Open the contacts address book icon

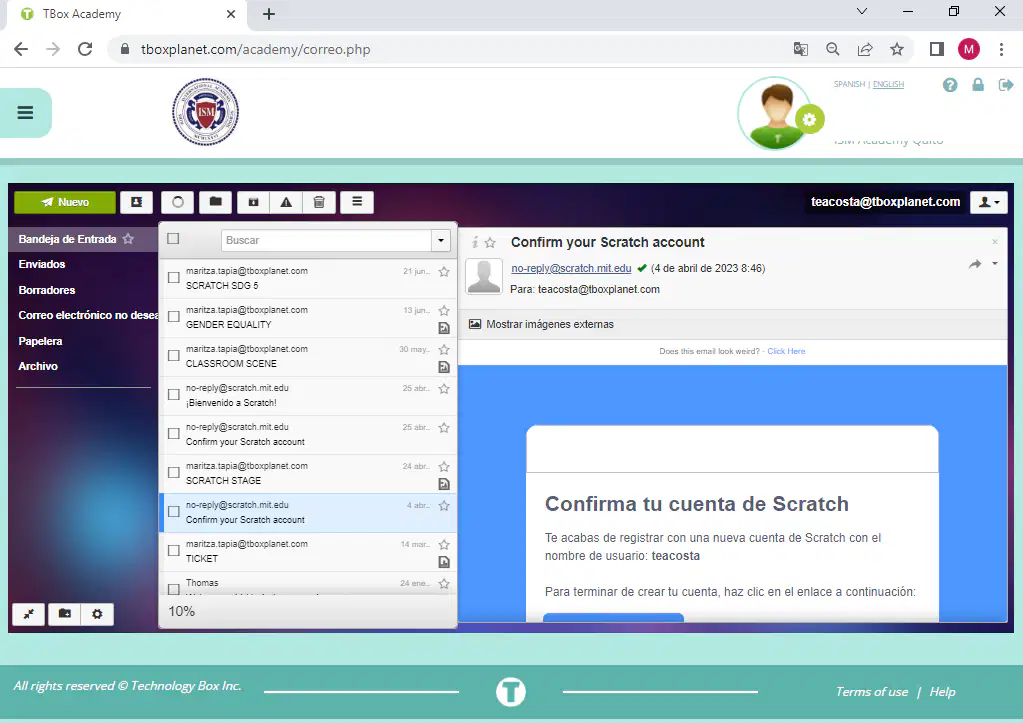click(x=136, y=202)
